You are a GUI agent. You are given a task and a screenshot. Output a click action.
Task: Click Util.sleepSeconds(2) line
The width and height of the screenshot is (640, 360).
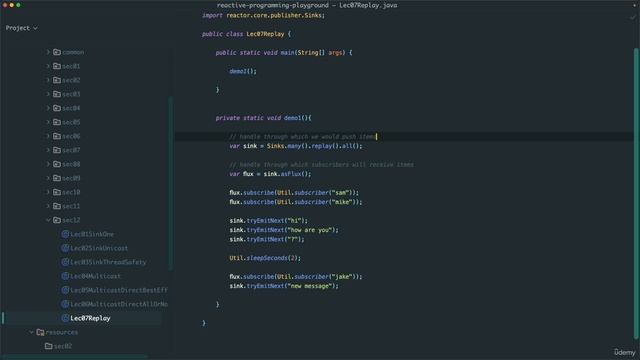(x=265, y=258)
